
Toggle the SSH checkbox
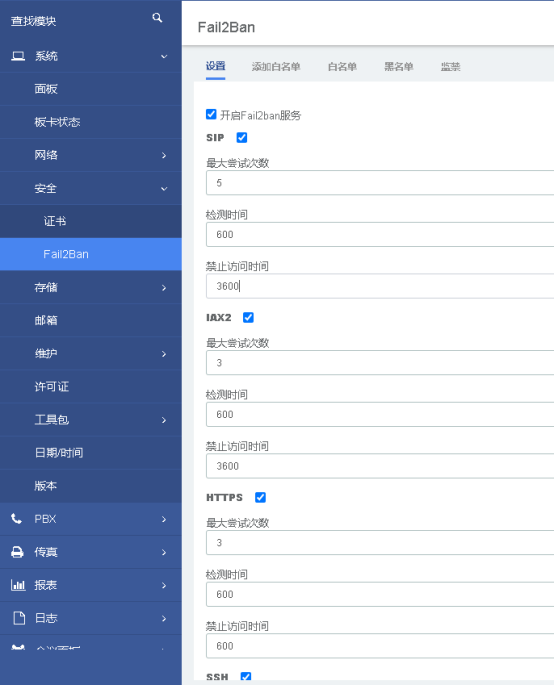point(246,676)
